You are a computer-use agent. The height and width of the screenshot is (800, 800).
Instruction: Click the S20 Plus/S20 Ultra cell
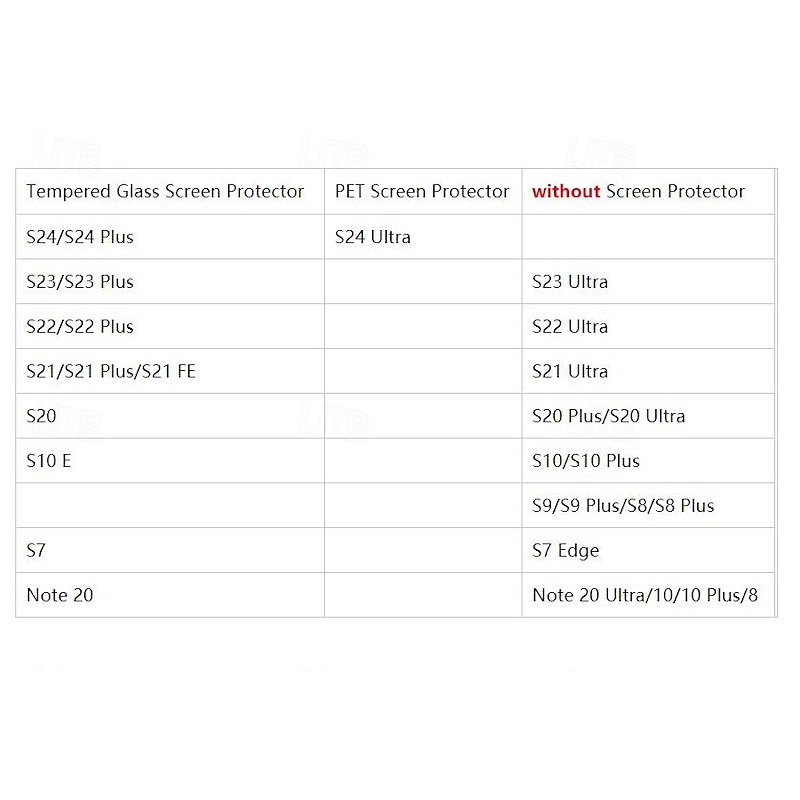pos(608,416)
